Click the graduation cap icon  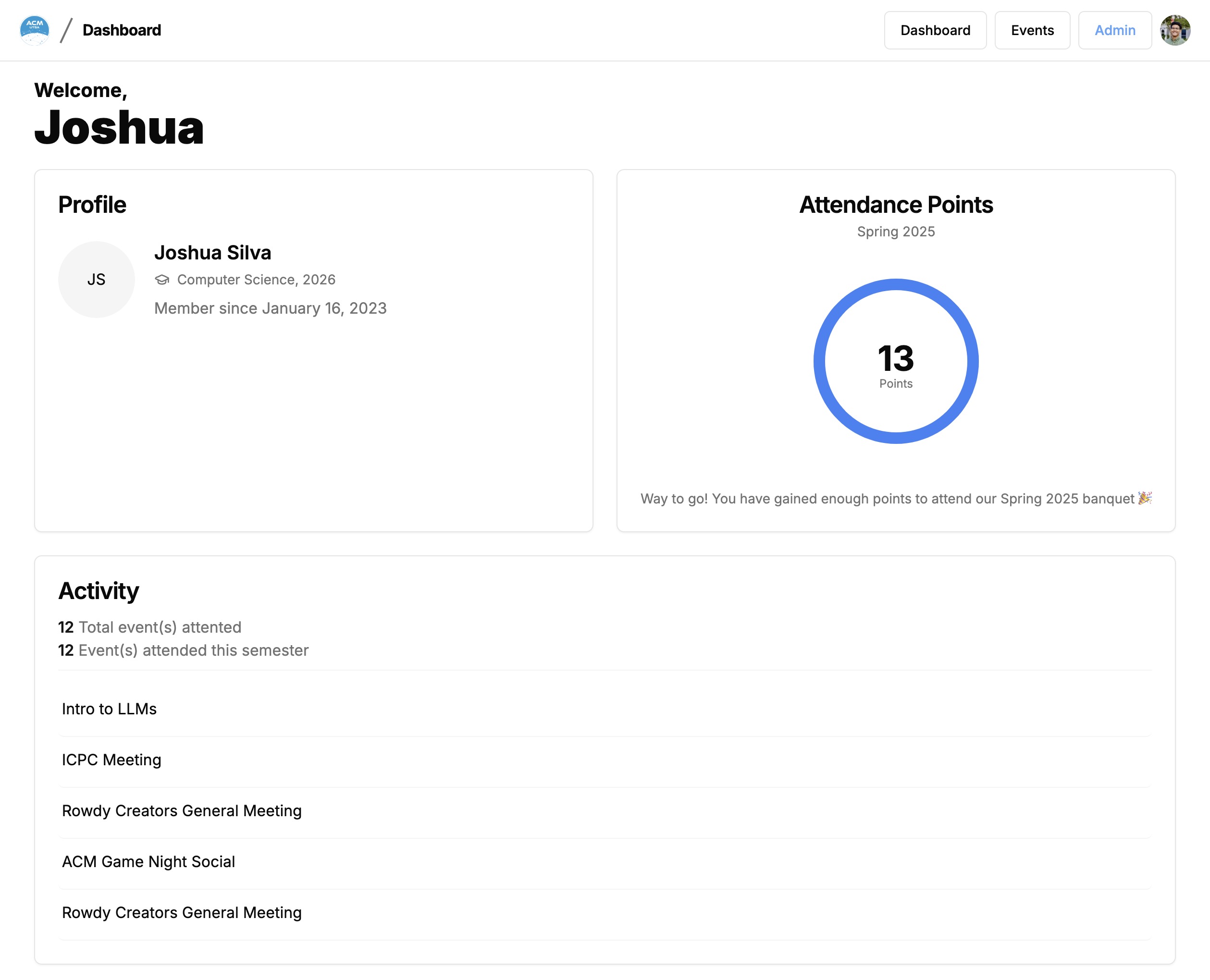coord(162,280)
